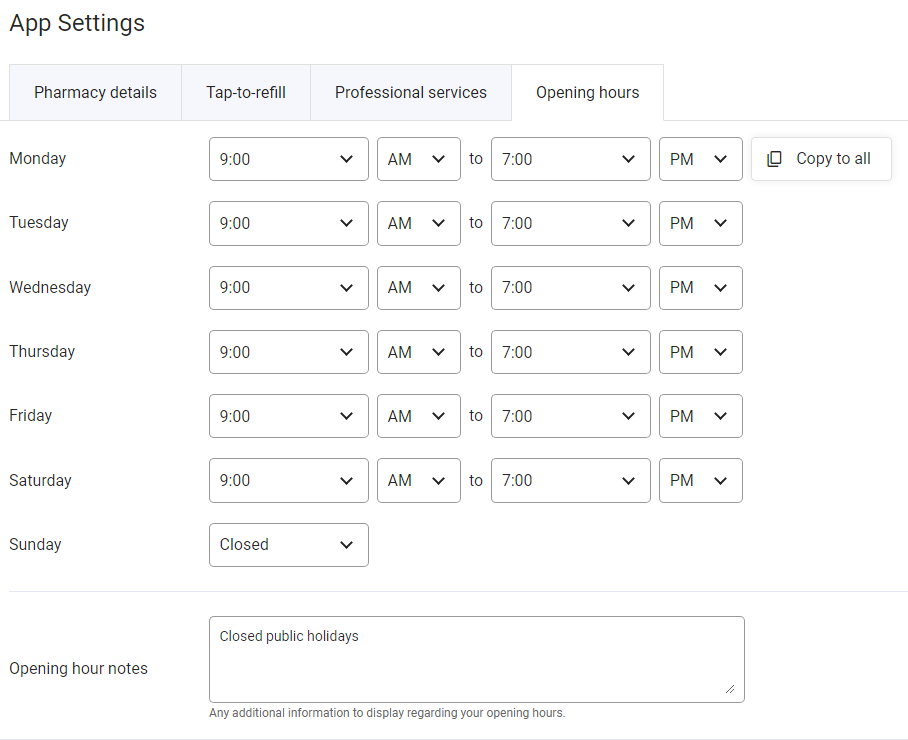The image size is (908, 740).
Task: Click the additional information helper text
Action: [x=387, y=713]
